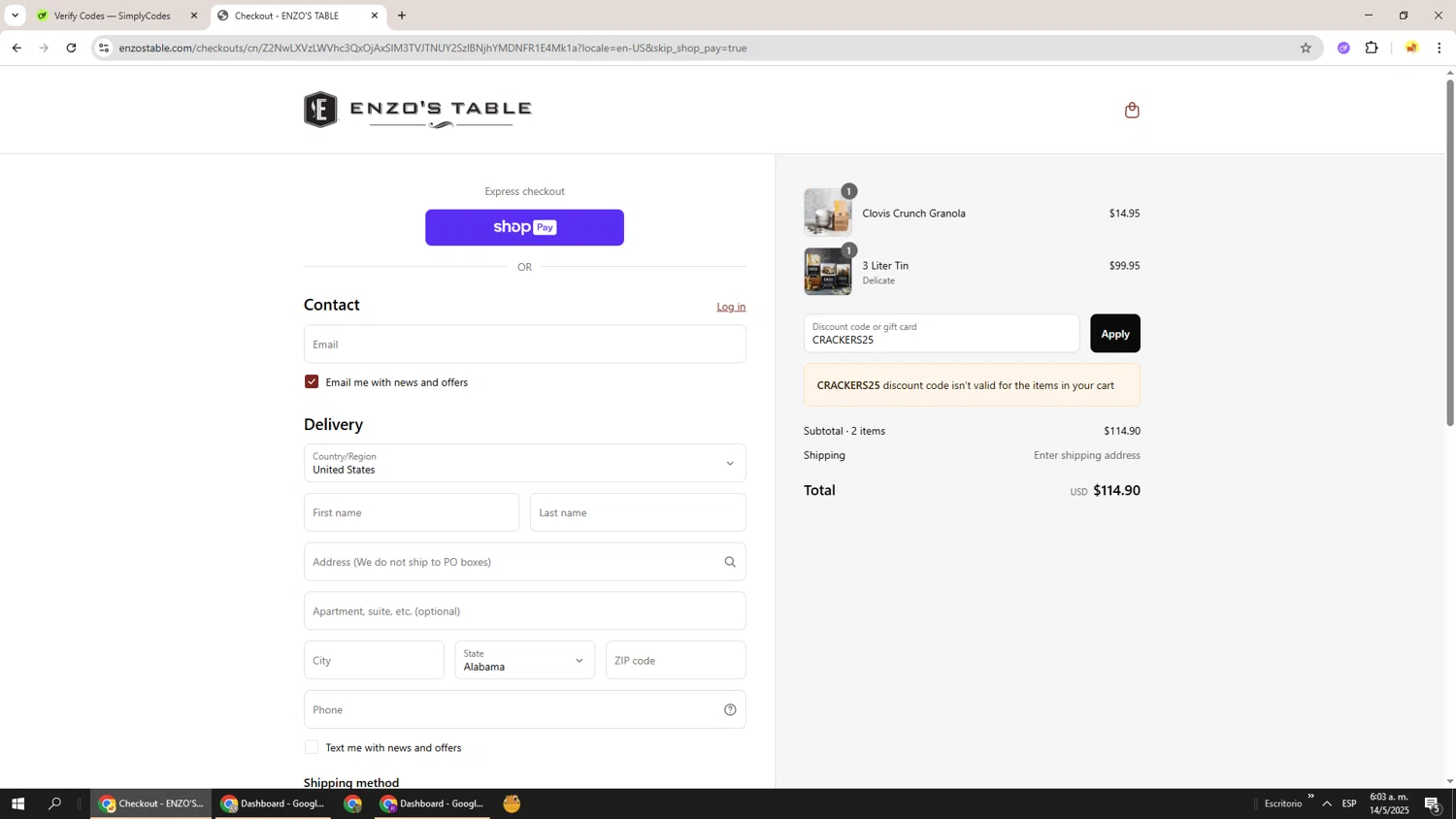1456x819 pixels.
Task: Click the CRACKERS25 invalid code message
Action: 972,385
